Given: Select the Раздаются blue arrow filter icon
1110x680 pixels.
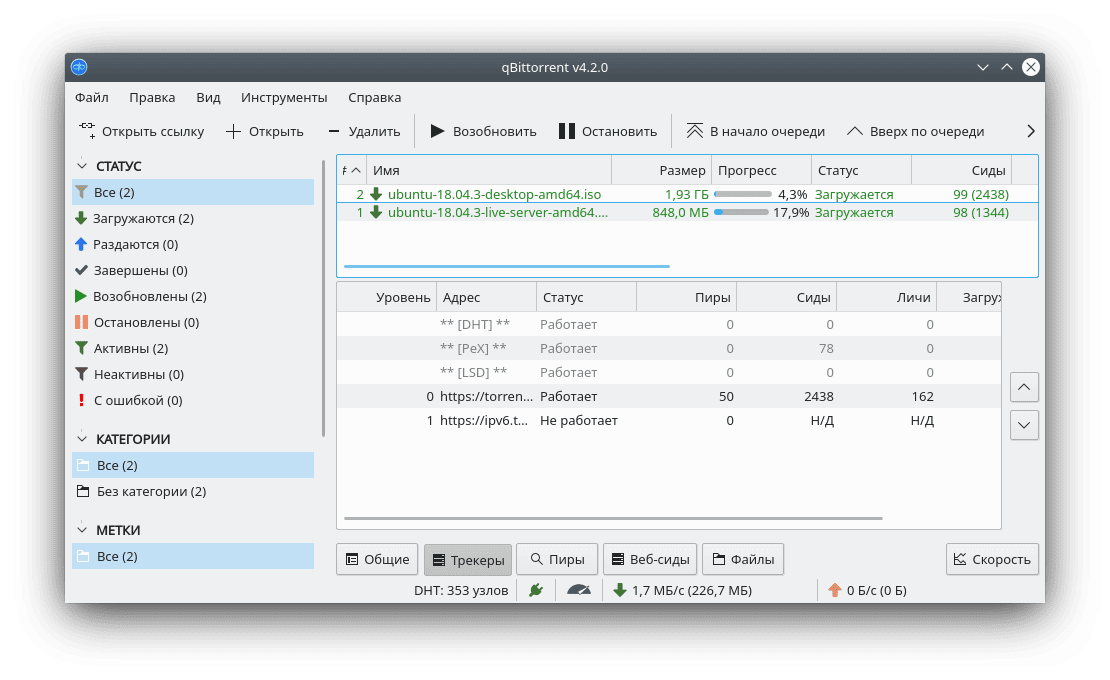Looking at the screenshot, I should point(81,244).
